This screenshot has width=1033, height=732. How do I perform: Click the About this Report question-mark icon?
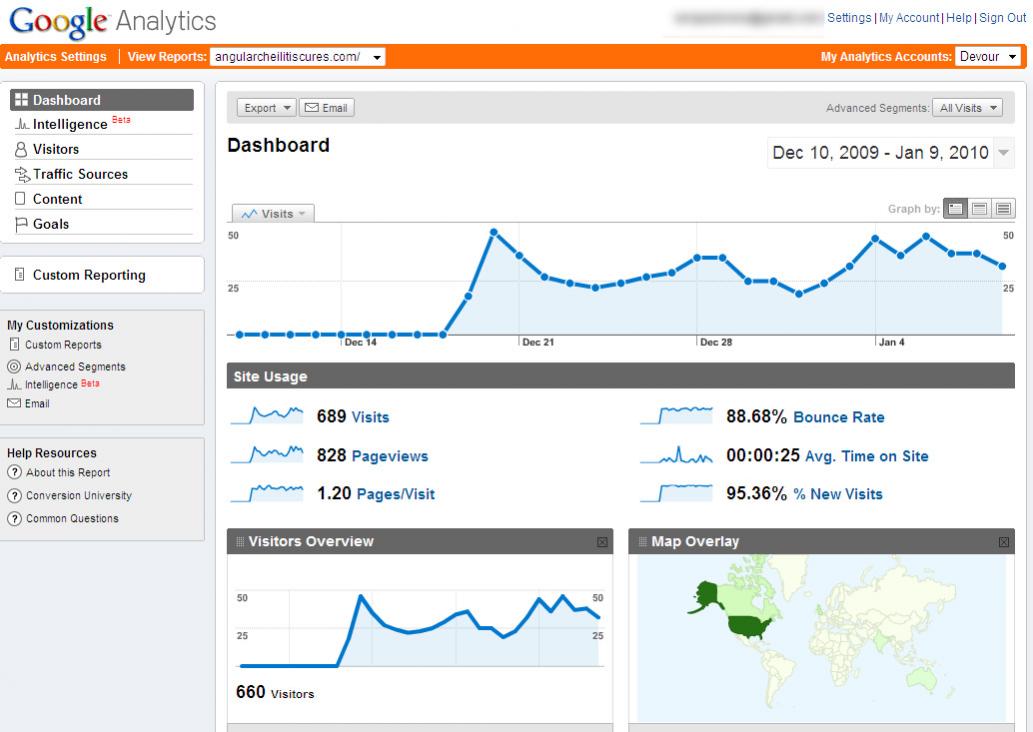(x=14, y=472)
